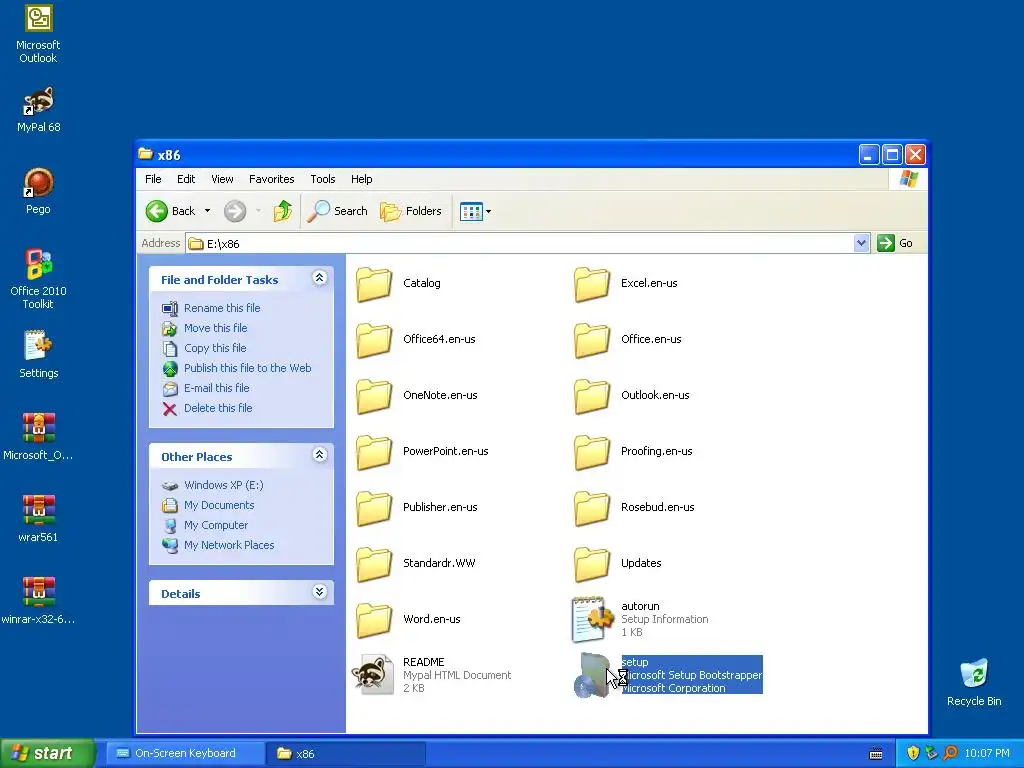Click Move this file link
Viewport: 1024px width, 768px height.
tap(216, 328)
